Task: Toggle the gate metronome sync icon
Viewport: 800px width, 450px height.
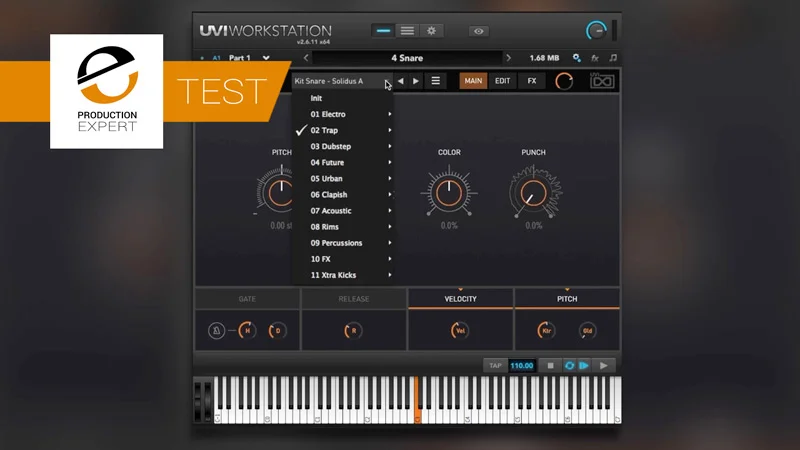Action: (x=216, y=331)
